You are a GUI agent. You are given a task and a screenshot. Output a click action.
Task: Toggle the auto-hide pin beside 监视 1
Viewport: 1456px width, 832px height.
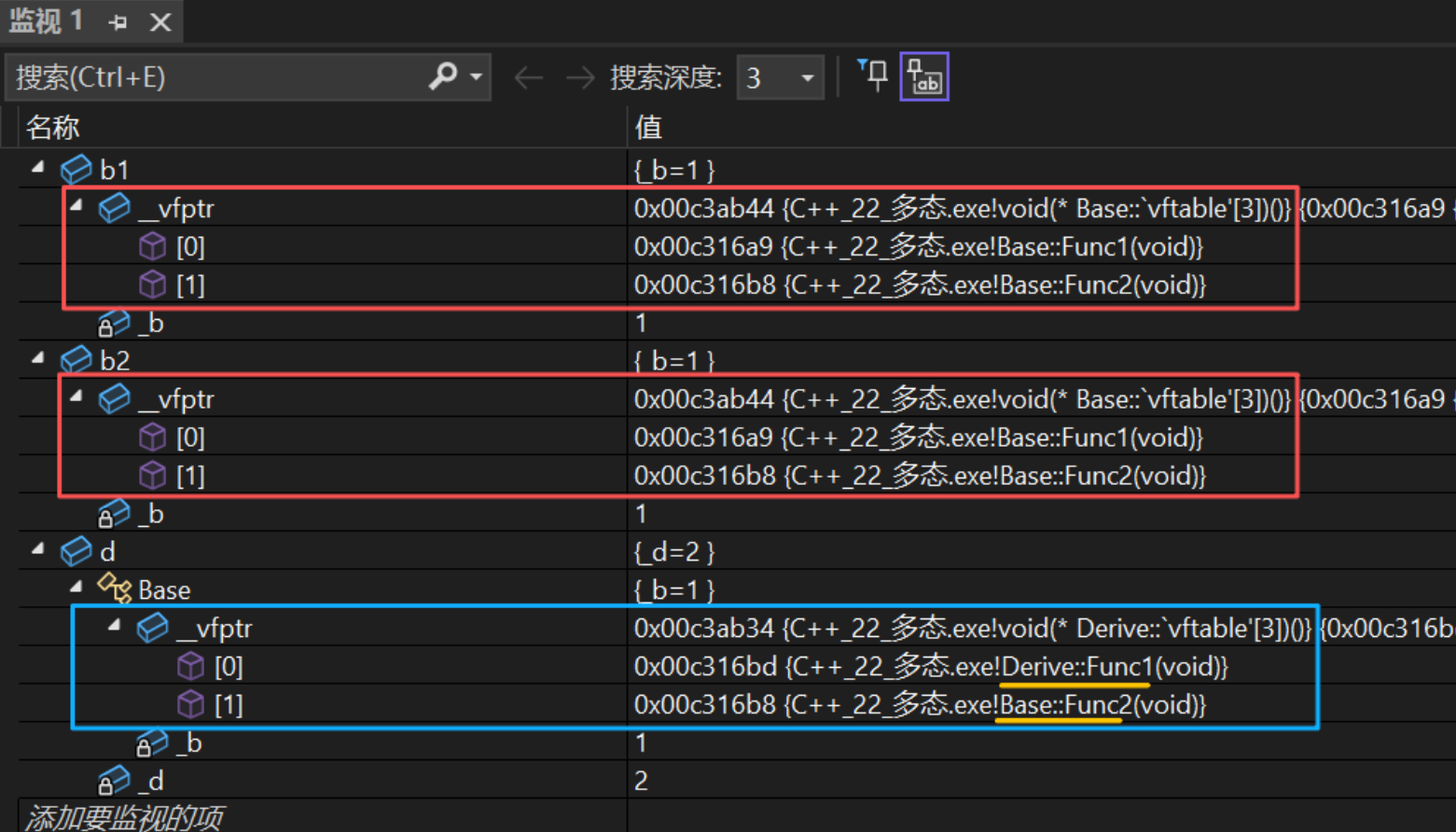click(x=118, y=21)
